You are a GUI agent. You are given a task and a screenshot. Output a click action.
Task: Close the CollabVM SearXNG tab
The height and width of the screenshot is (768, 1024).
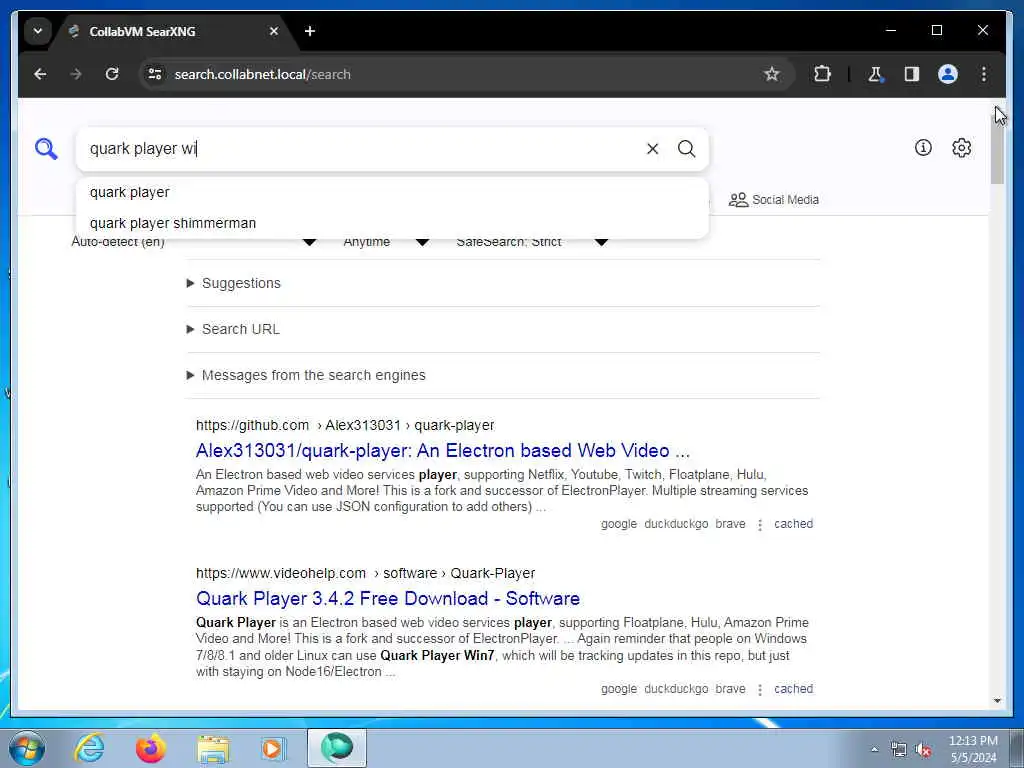274,31
